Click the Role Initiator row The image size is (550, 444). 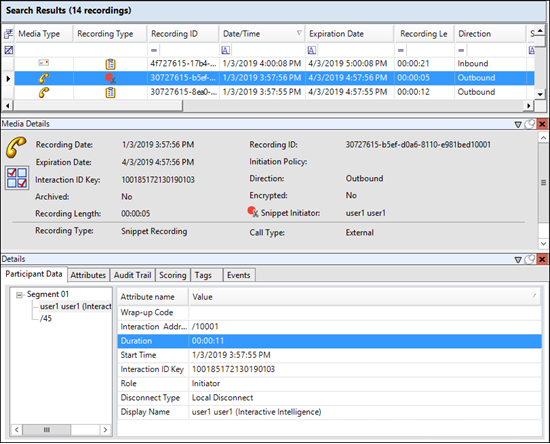pos(329,383)
